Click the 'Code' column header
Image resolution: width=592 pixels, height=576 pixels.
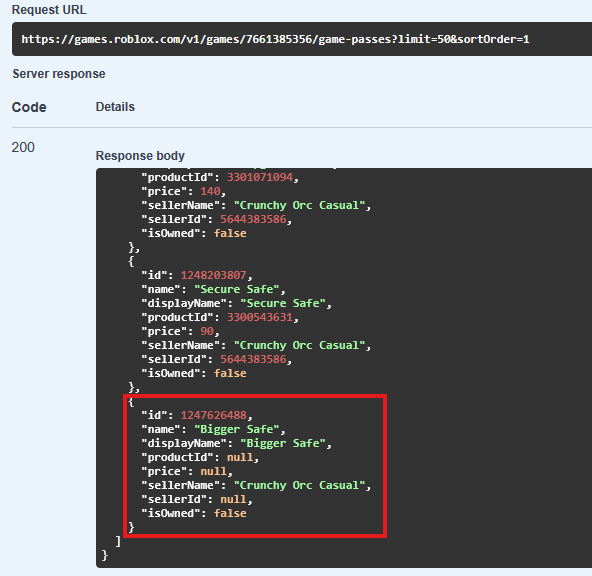[x=29, y=107]
